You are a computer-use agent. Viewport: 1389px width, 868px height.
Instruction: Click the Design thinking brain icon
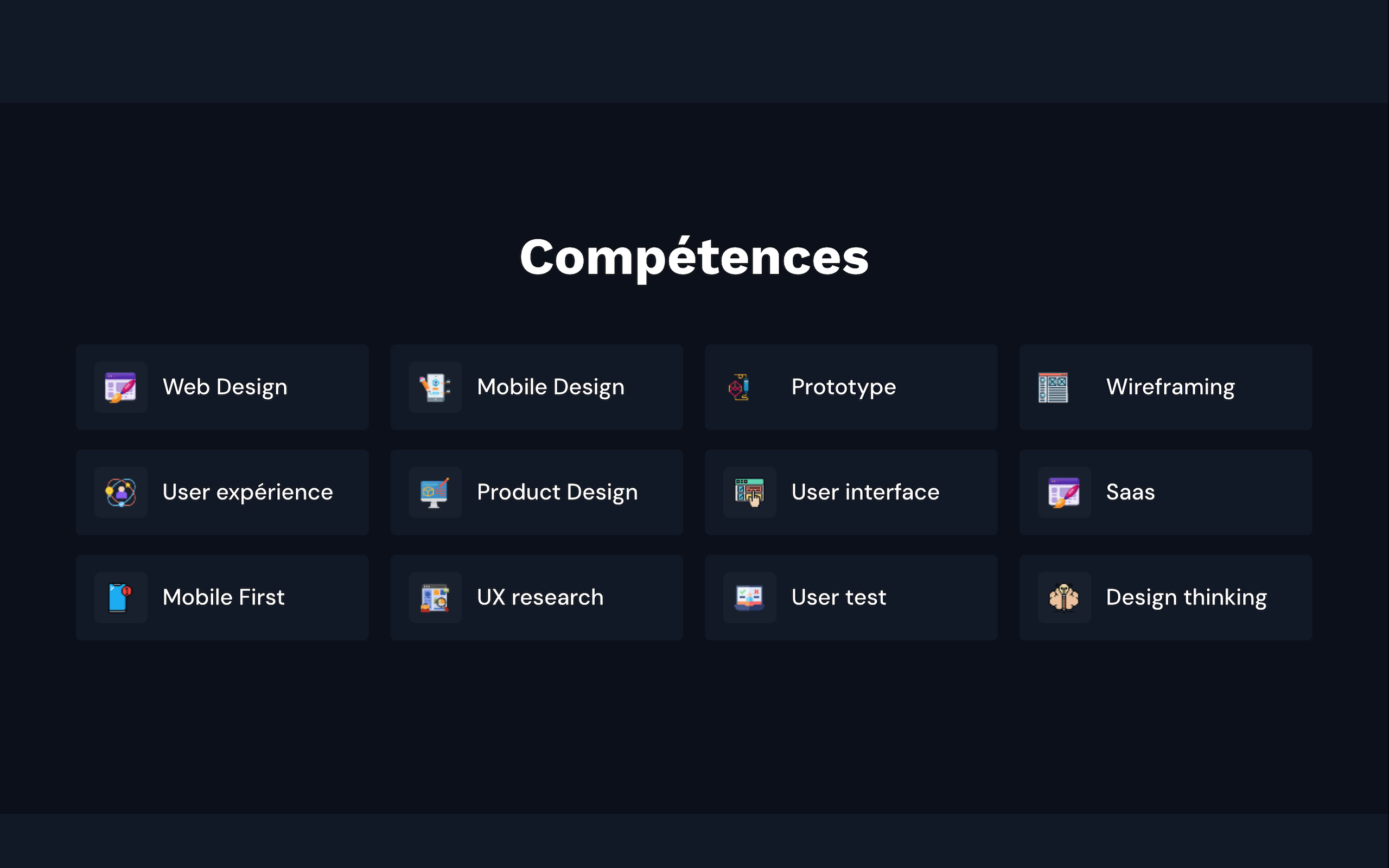[x=1063, y=598]
